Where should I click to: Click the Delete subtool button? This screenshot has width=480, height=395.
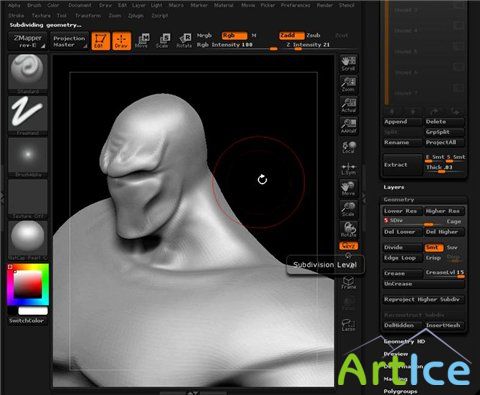pos(444,122)
